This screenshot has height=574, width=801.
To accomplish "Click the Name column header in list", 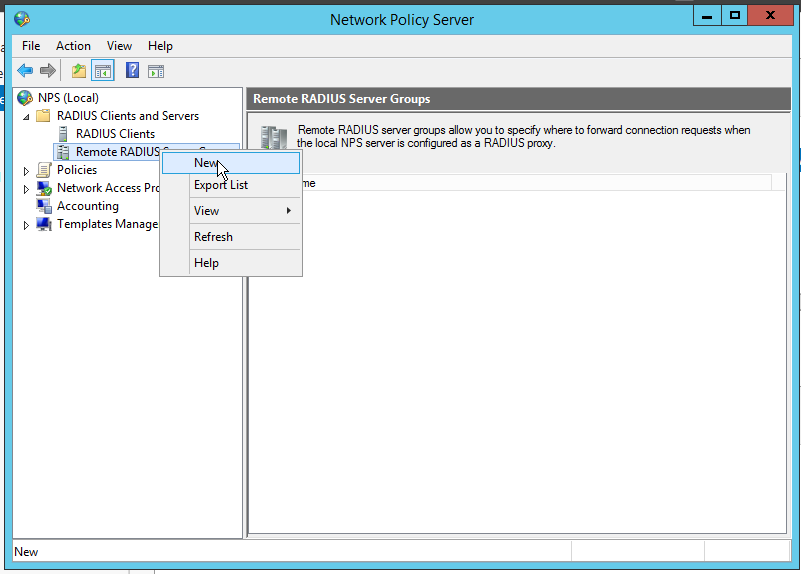I will tap(536, 183).
